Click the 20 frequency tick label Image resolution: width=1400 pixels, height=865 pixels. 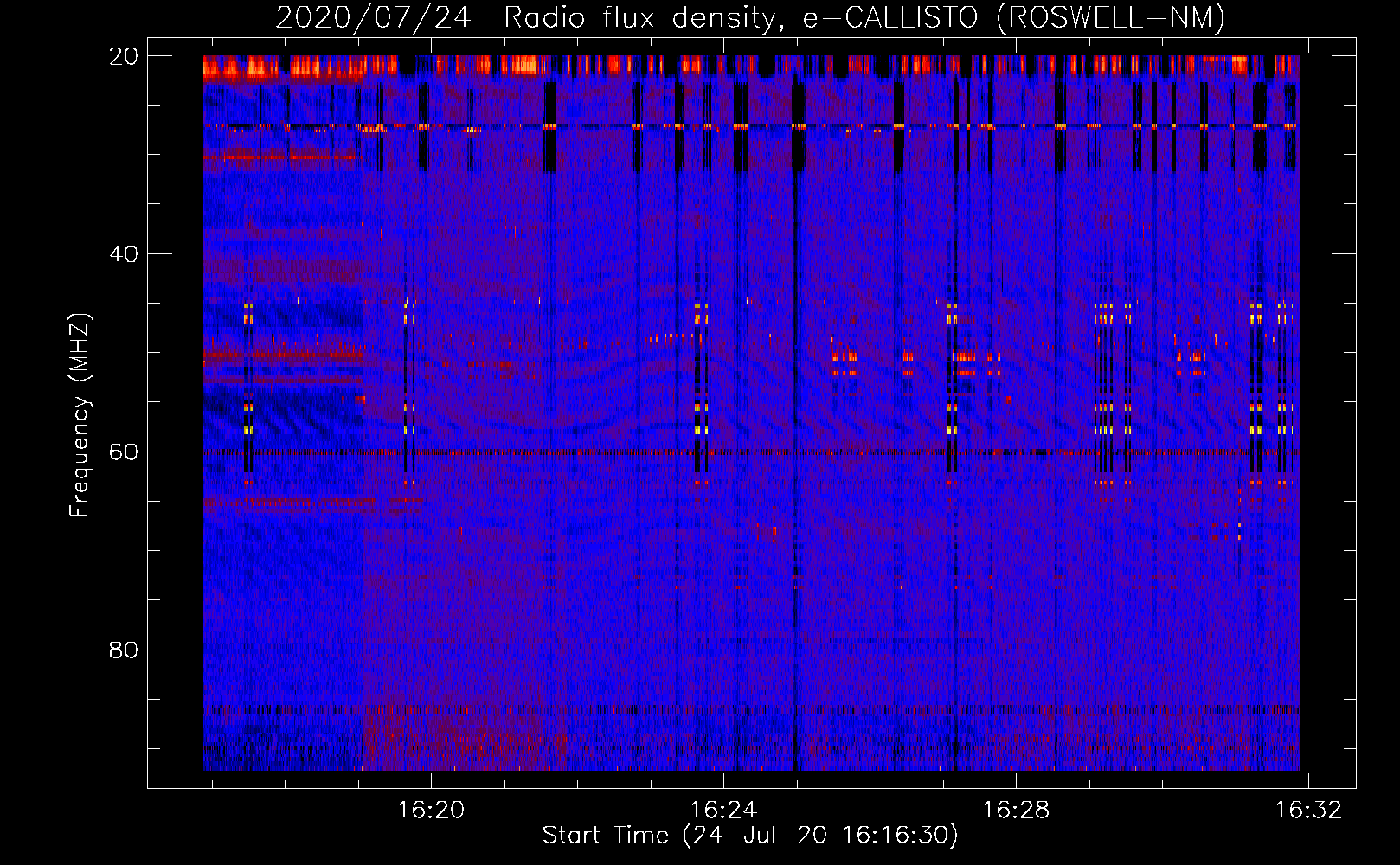tap(123, 56)
